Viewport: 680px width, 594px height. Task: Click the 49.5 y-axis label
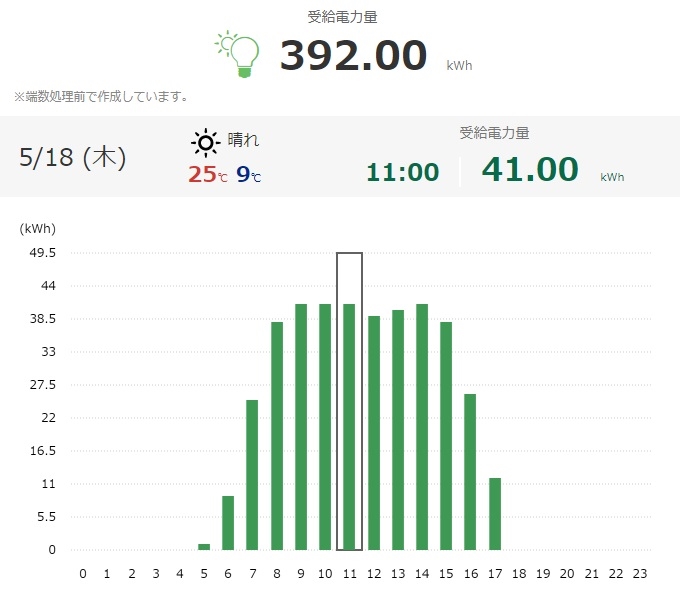[x=42, y=253]
